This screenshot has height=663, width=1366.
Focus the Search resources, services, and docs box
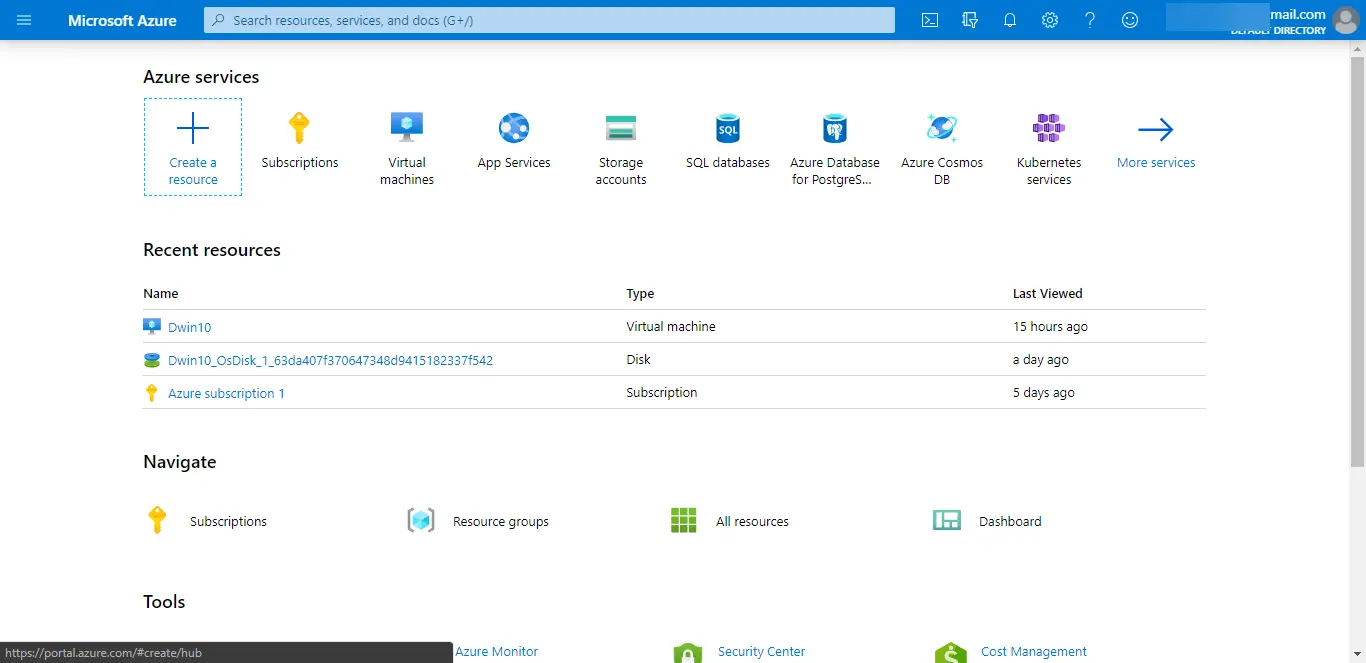(x=549, y=20)
